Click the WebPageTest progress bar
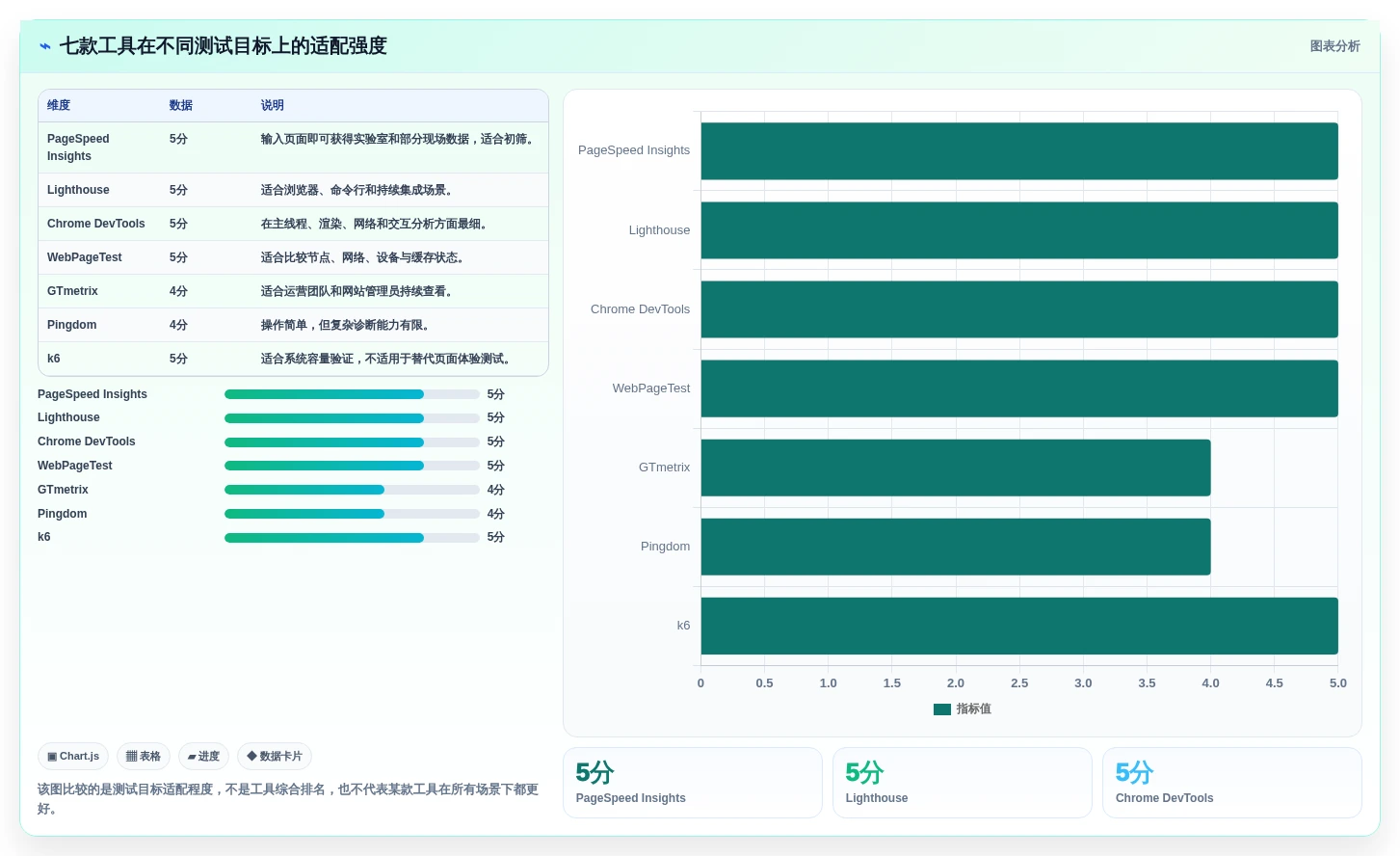 click(x=352, y=466)
